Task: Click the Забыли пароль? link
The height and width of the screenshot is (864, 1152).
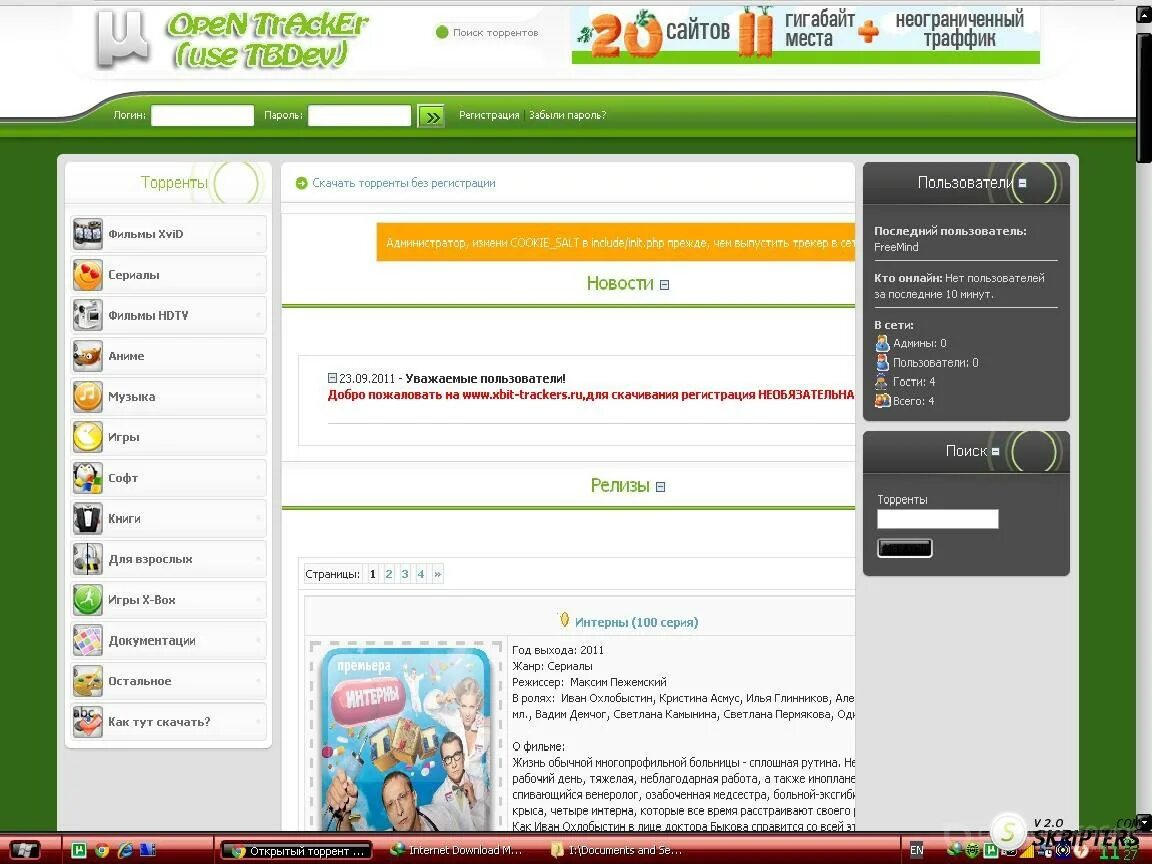Action: (x=565, y=115)
